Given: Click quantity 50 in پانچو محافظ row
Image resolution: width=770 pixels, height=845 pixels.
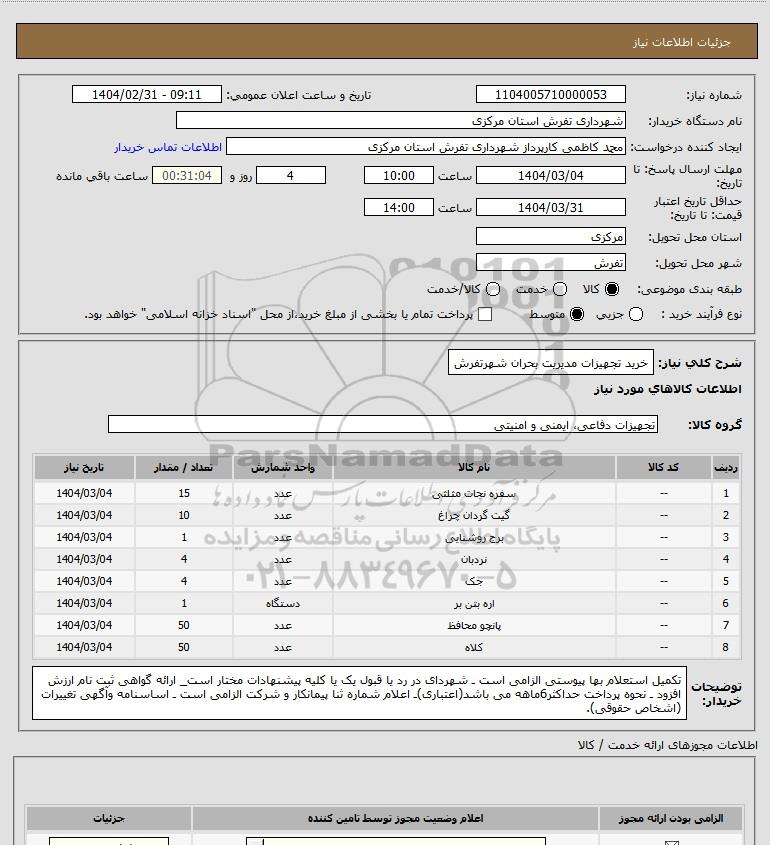Looking at the screenshot, I should click(x=184, y=625).
